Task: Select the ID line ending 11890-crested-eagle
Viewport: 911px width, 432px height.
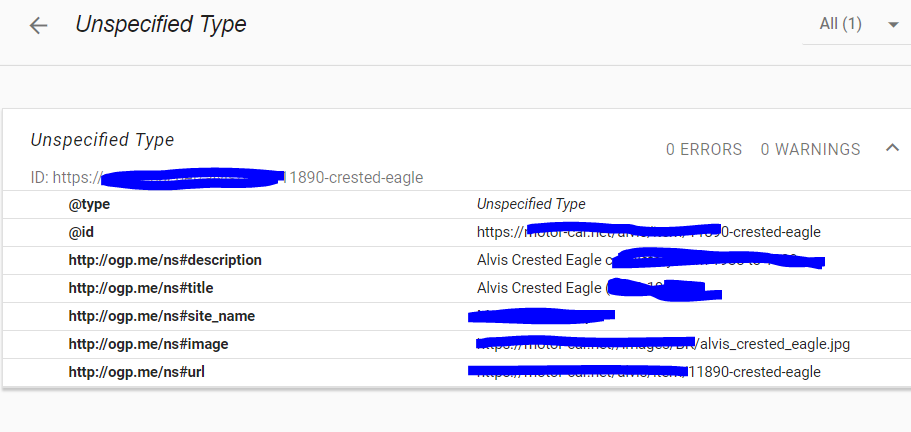Action: tap(227, 177)
